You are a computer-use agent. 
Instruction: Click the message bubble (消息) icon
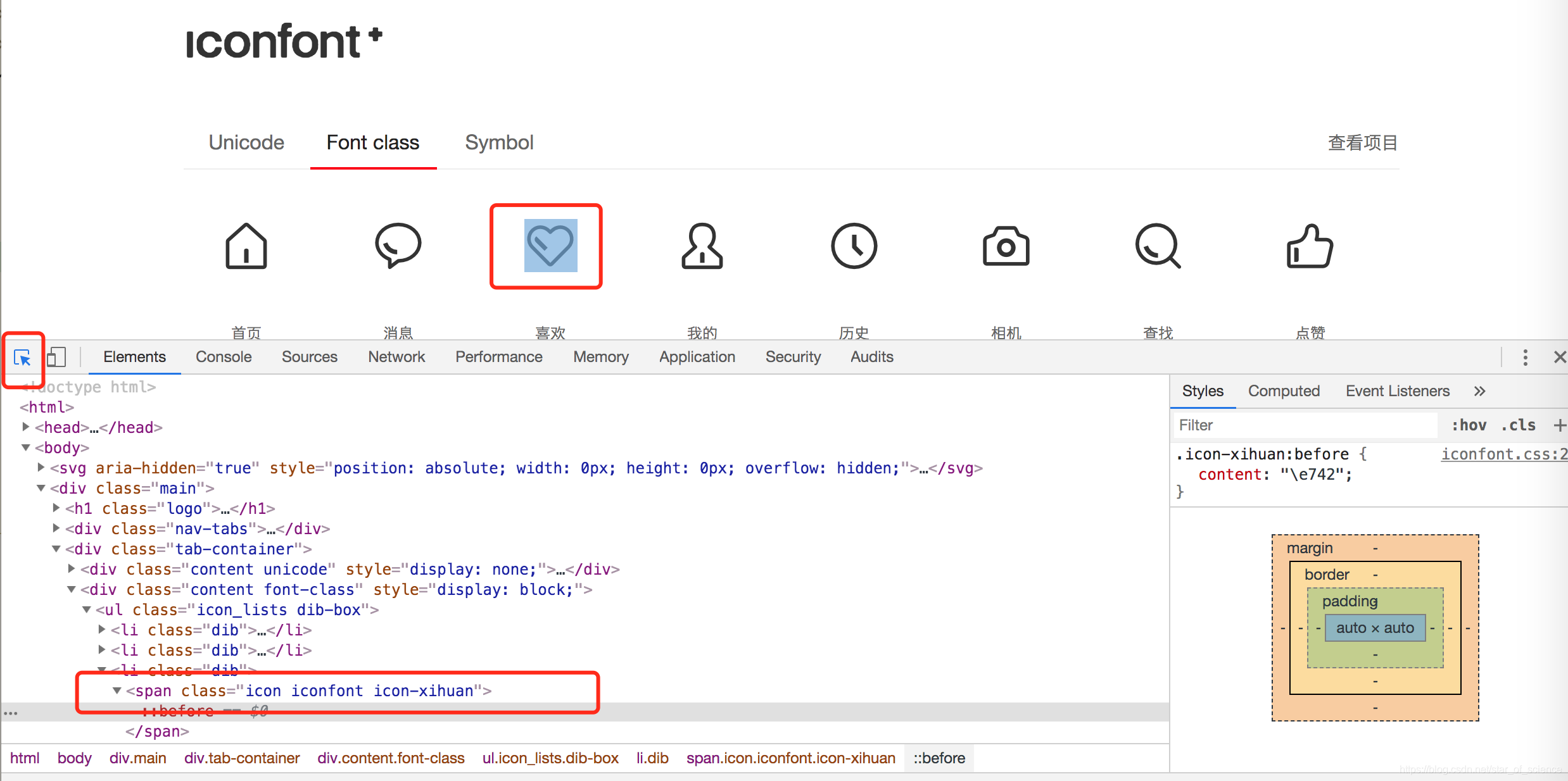click(x=398, y=246)
